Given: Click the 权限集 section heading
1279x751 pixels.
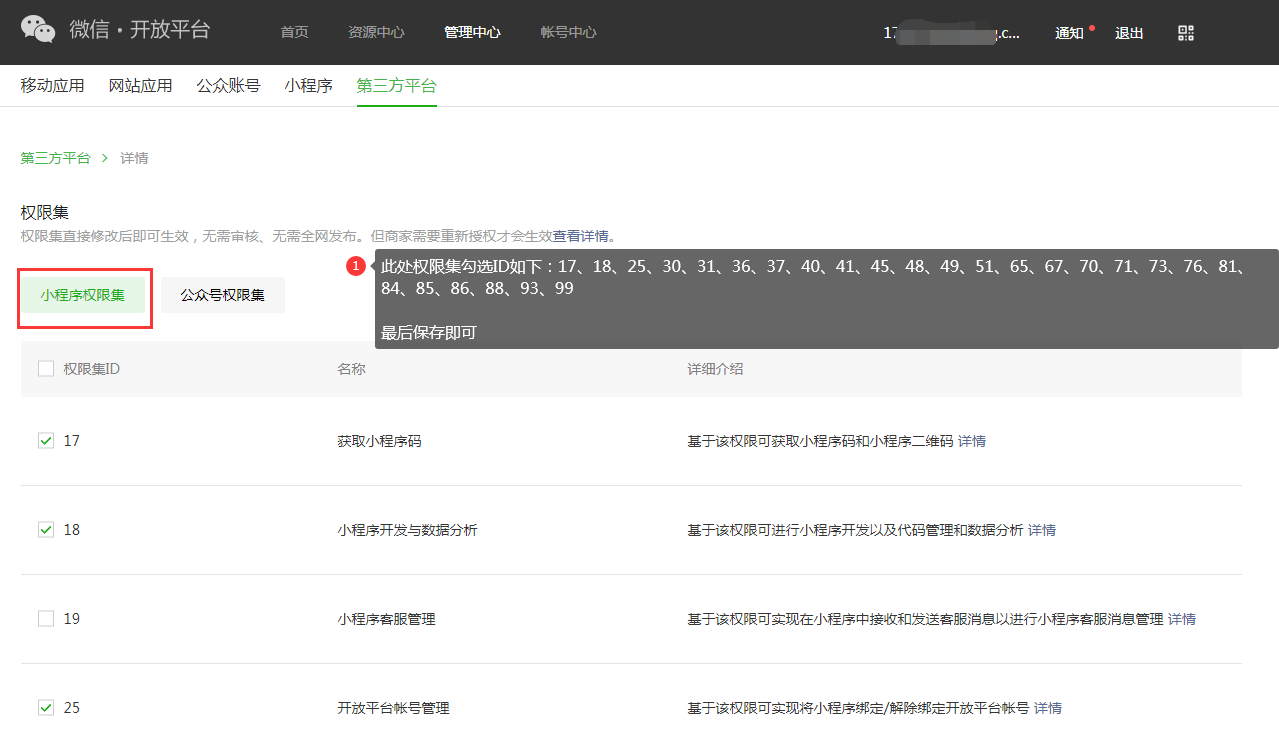Looking at the screenshot, I should tap(44, 213).
